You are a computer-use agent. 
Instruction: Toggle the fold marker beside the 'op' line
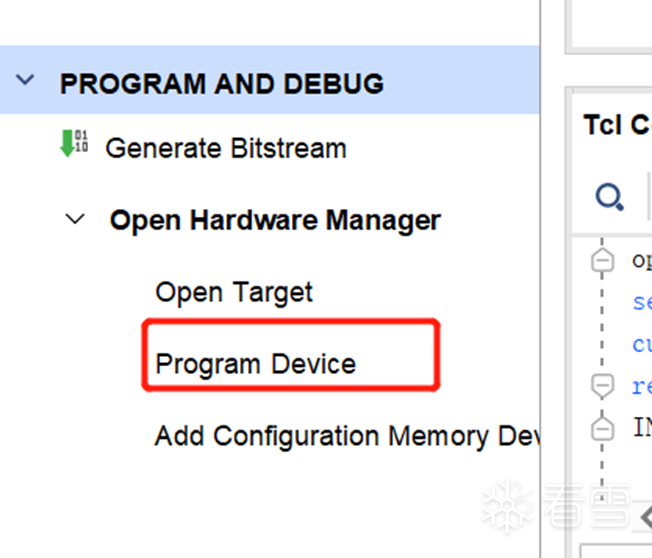tap(602, 261)
